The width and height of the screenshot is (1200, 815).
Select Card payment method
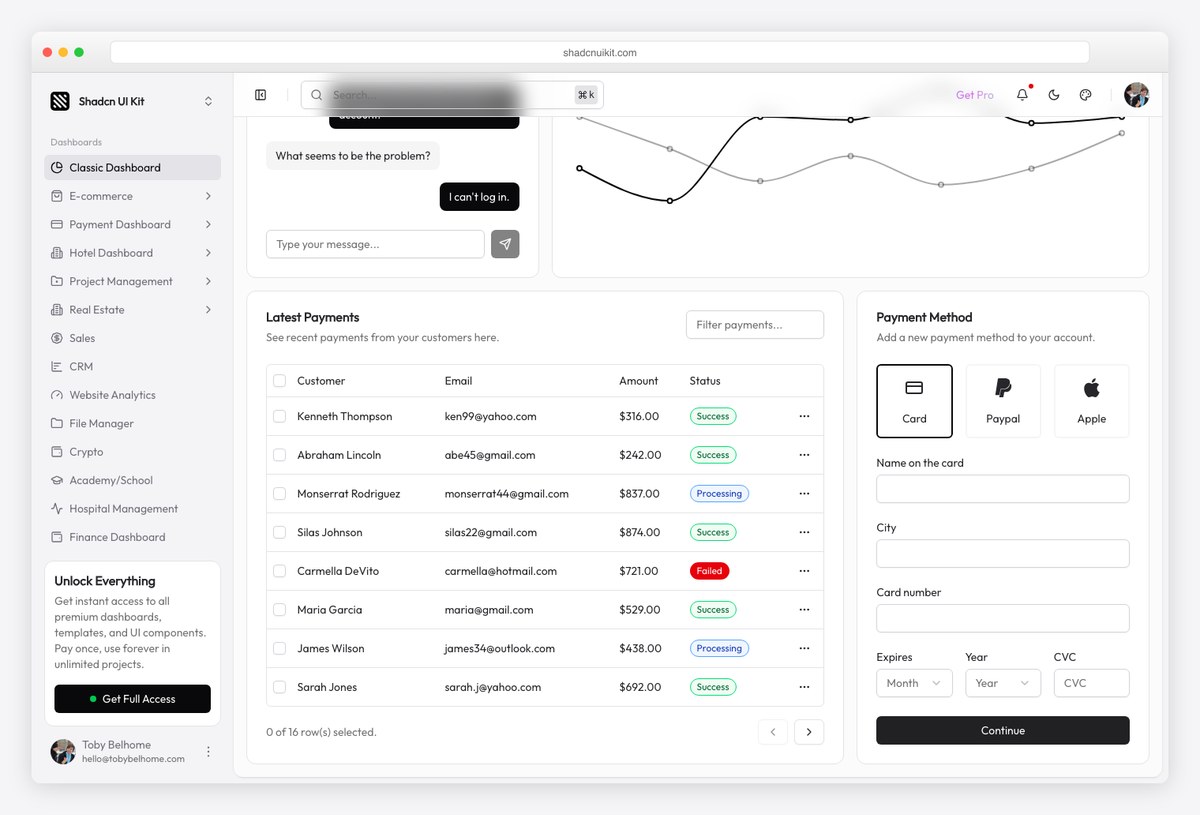tap(914, 401)
